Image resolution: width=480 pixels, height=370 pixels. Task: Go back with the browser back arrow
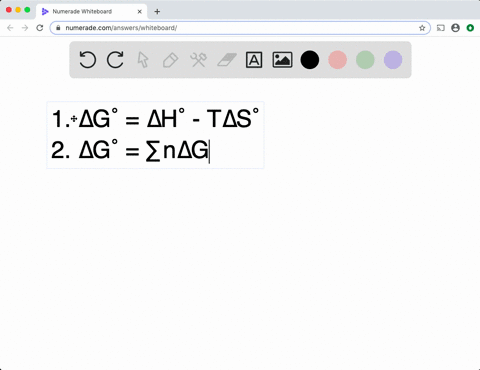pyautogui.click(x=10, y=28)
